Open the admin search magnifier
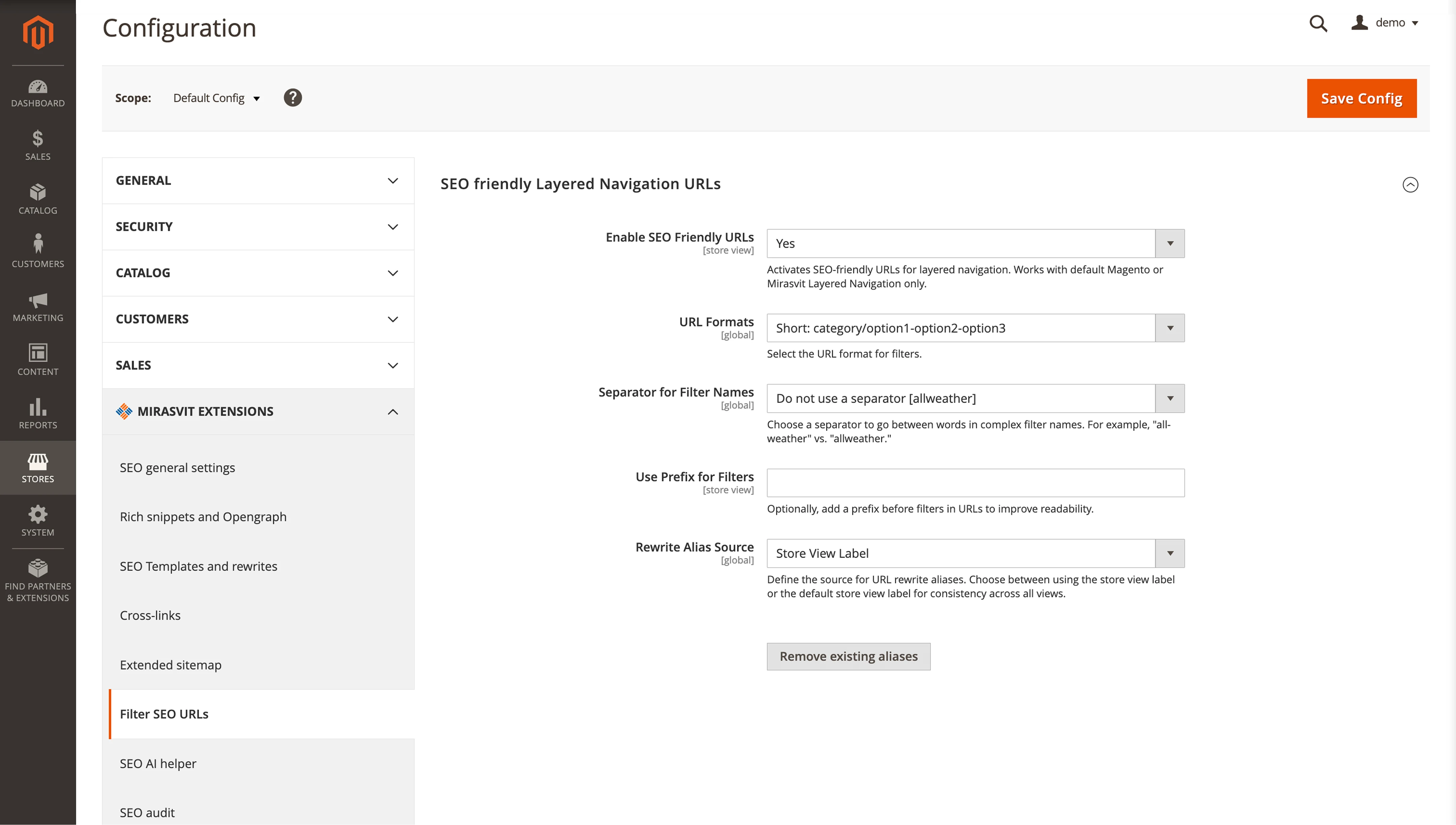This screenshot has height=825, width=1456. (x=1318, y=24)
